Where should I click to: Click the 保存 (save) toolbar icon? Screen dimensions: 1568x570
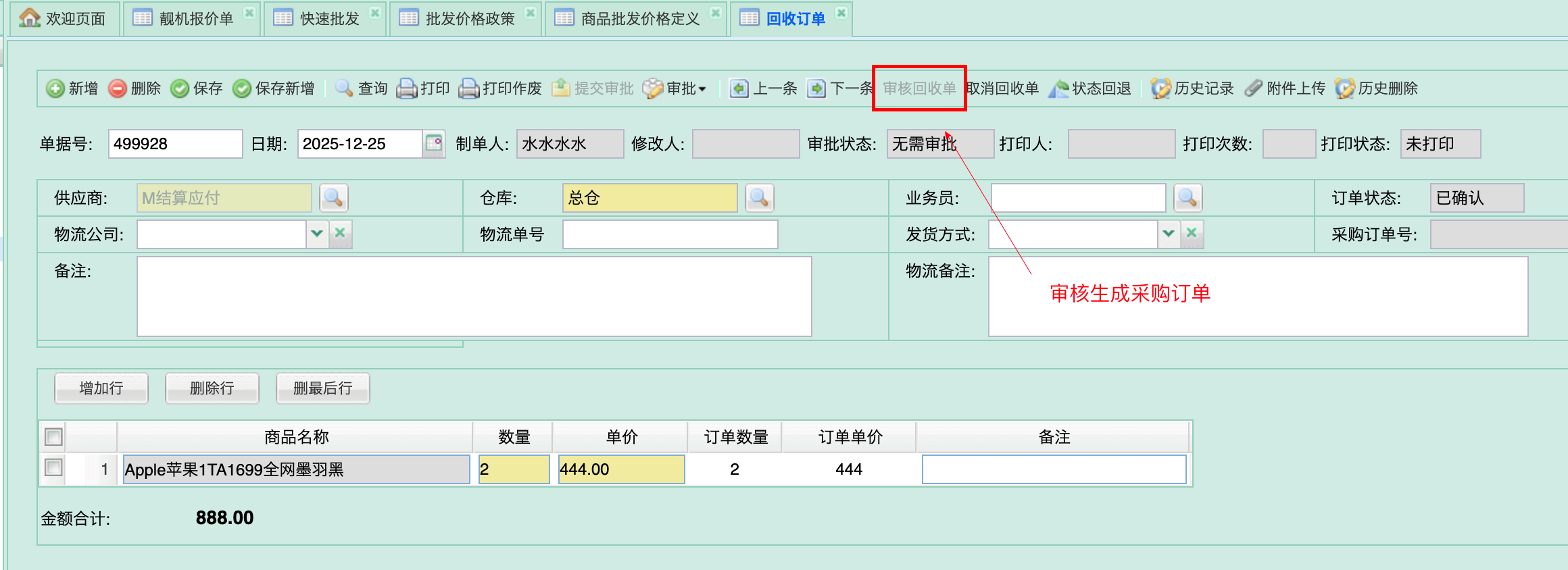click(x=180, y=88)
